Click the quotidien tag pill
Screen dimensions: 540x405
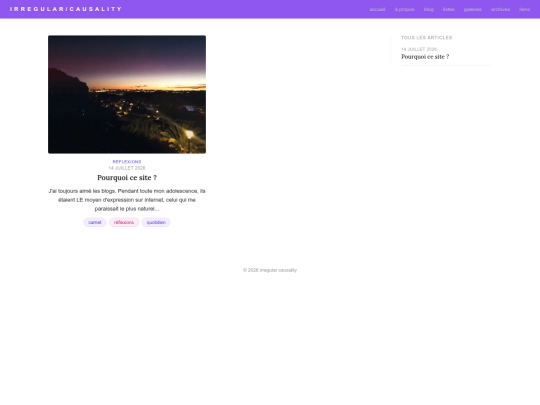[x=156, y=222]
